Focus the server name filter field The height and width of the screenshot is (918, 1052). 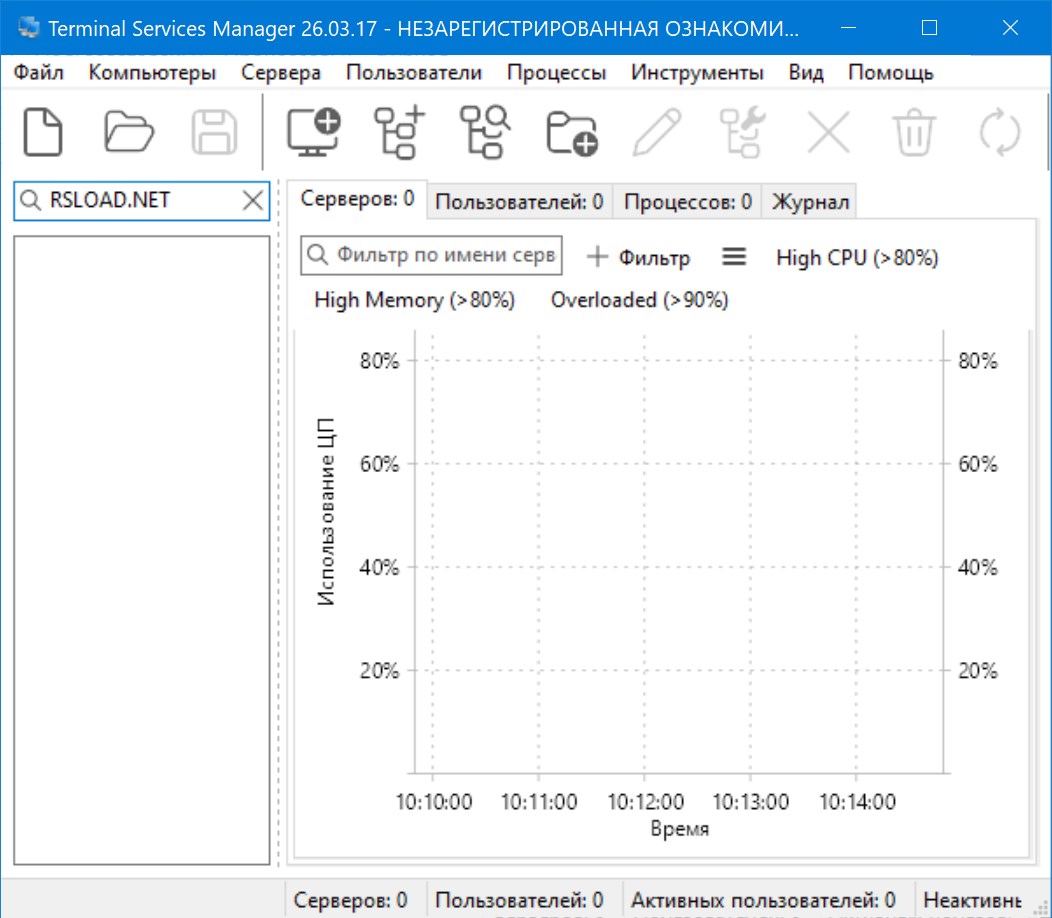(443, 255)
